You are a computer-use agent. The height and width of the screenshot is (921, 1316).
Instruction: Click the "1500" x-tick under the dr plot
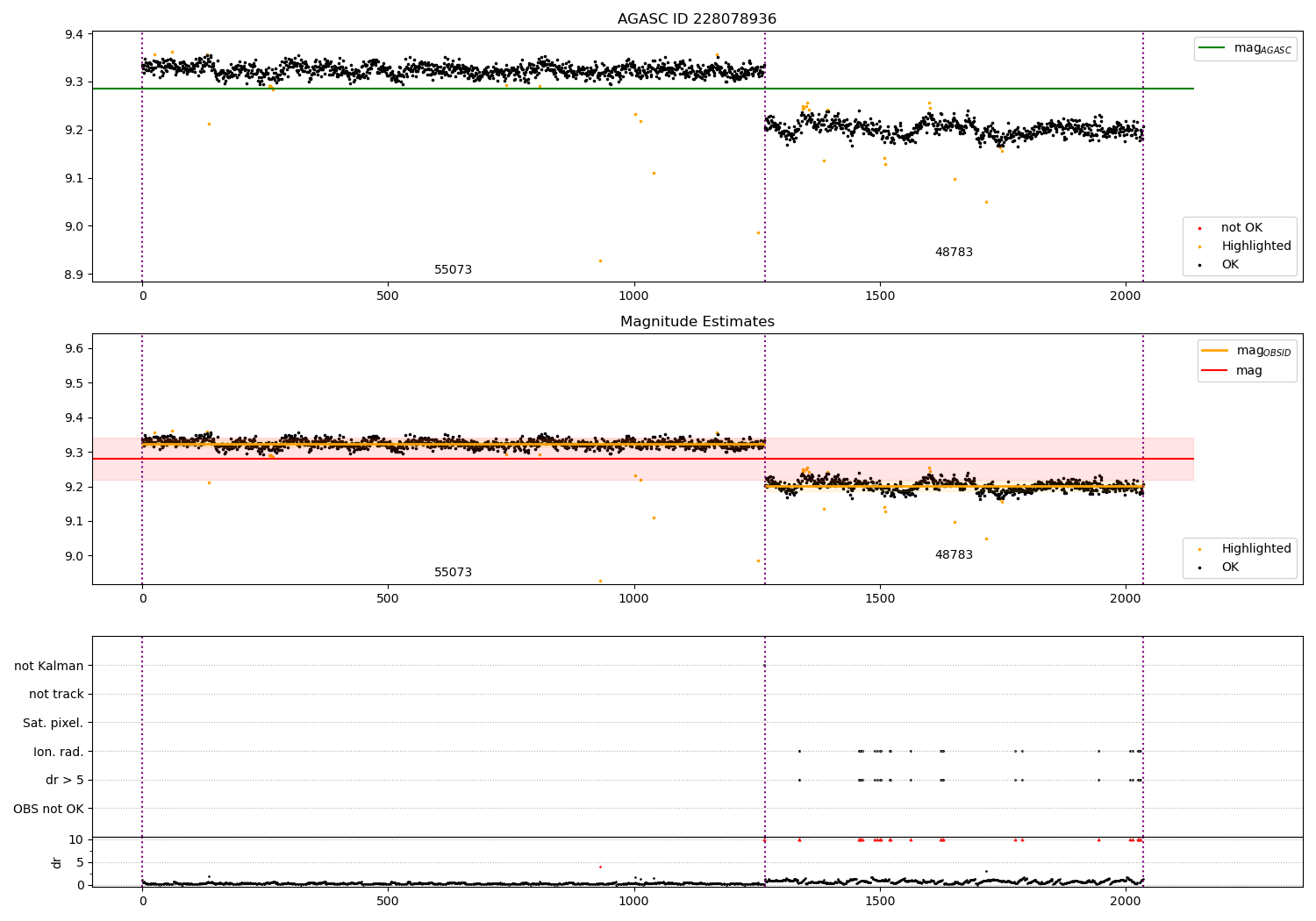880,902
